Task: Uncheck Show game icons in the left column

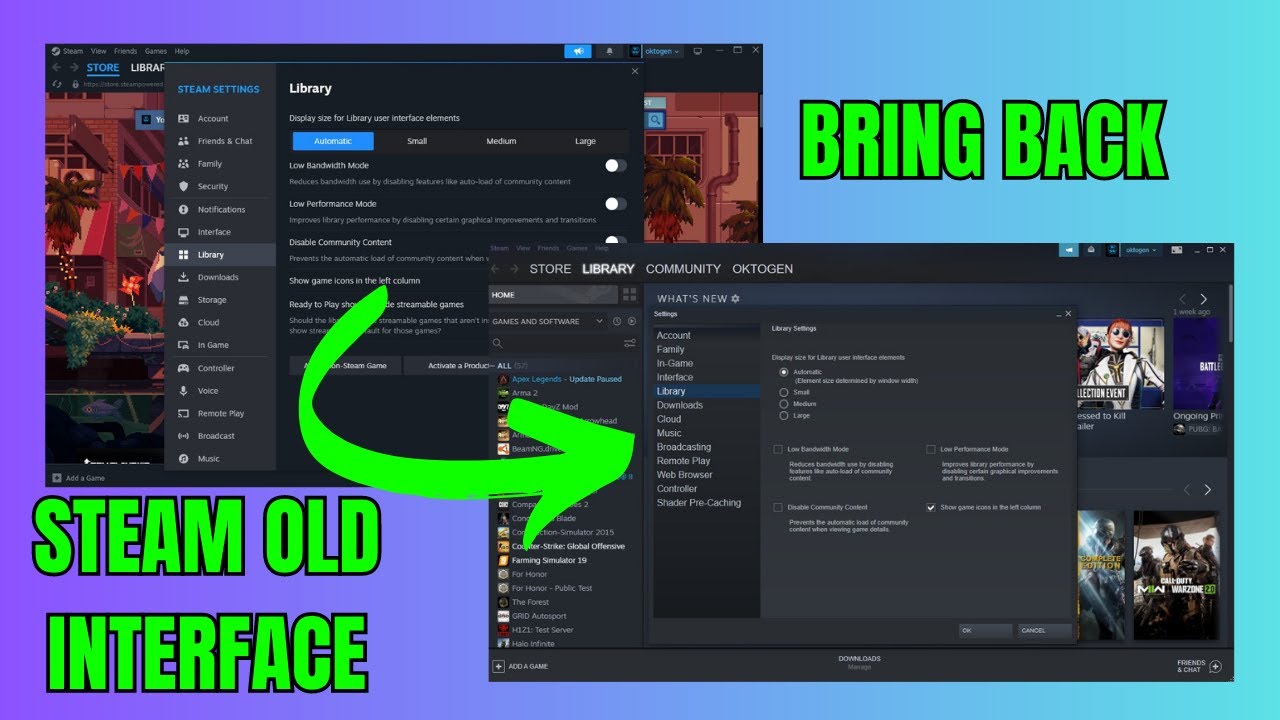Action: 931,508
